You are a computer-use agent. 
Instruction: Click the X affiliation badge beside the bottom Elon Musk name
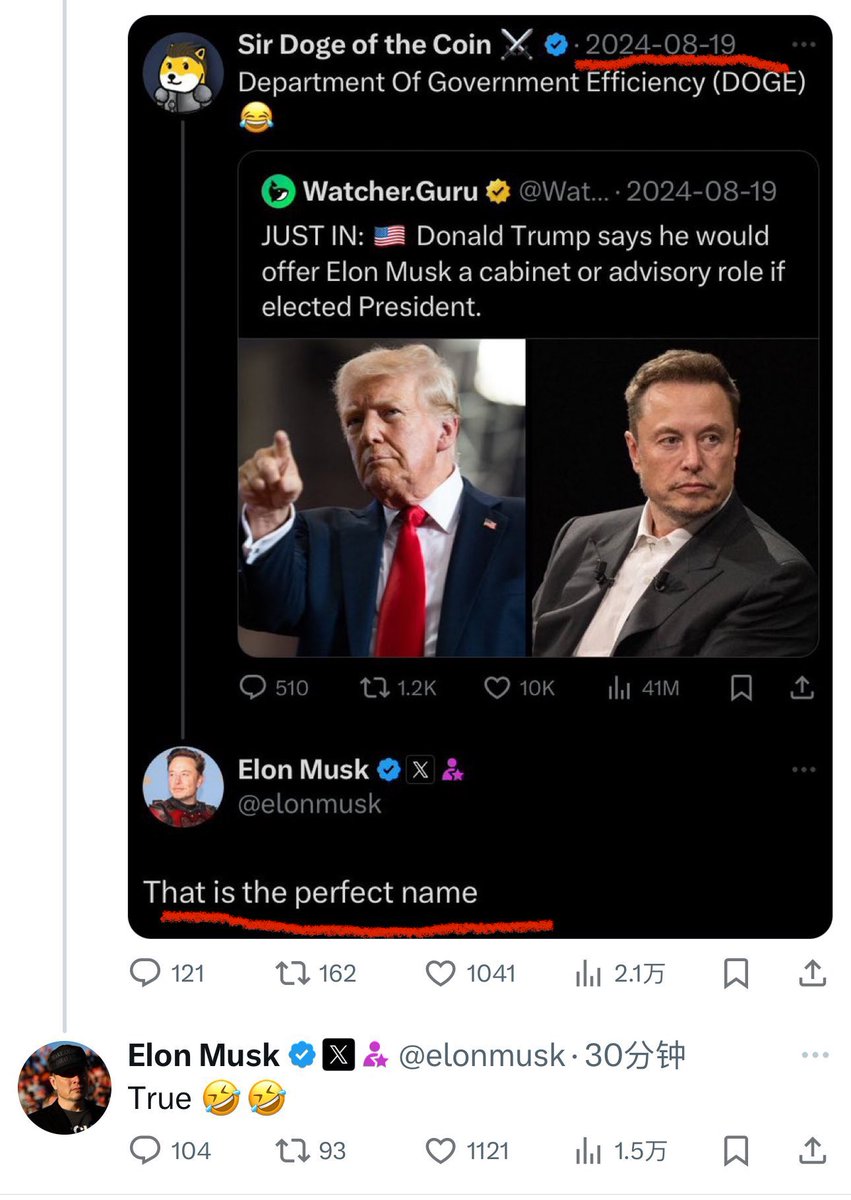pyautogui.click(x=339, y=1056)
